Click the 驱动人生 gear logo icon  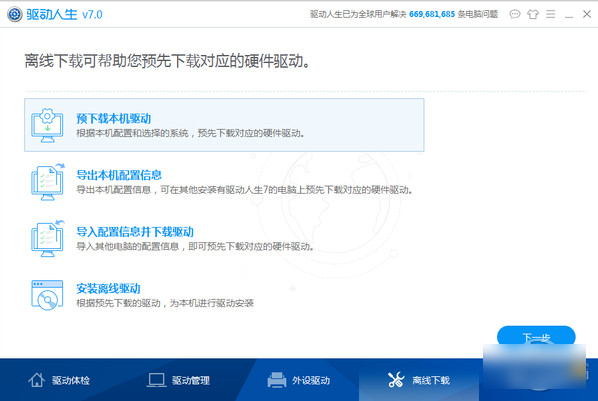15,14
